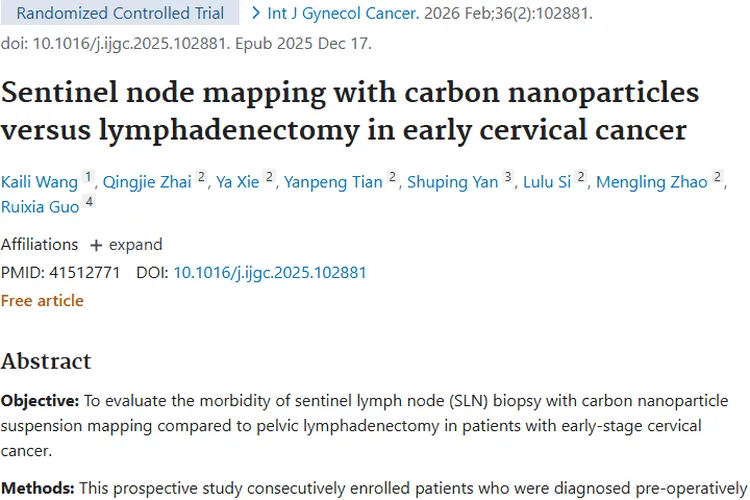Image resolution: width=750 pixels, height=500 pixels.
Task: Click author Ruixia Guo
Action: tap(39, 207)
